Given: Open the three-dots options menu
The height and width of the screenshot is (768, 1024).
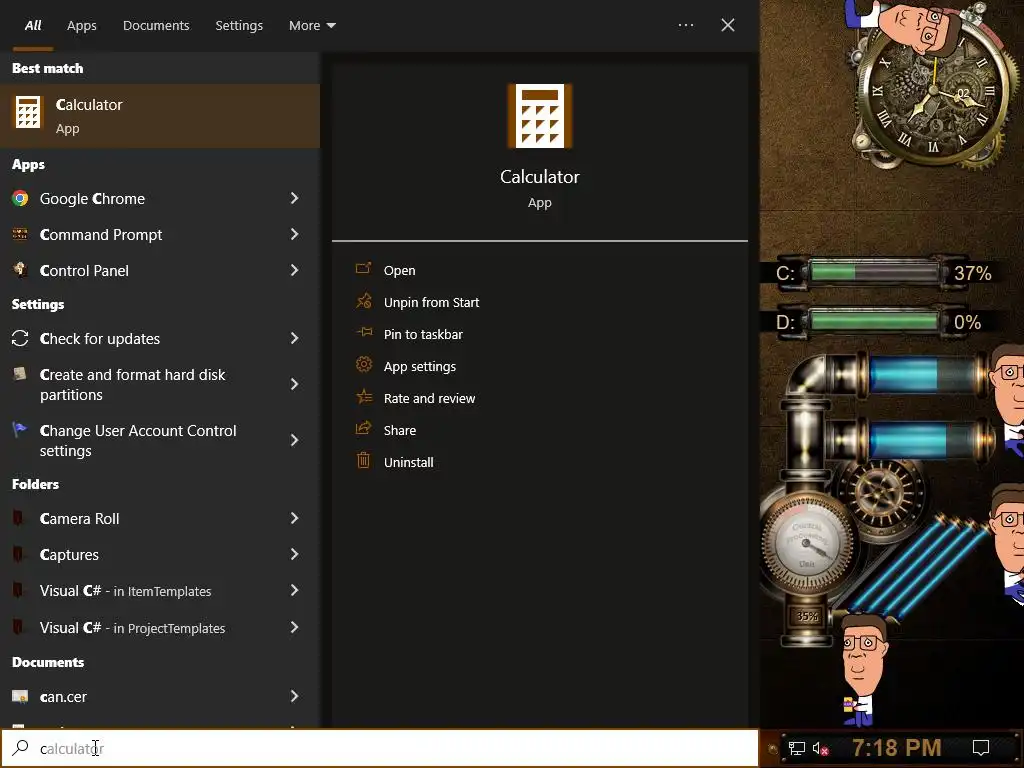Looking at the screenshot, I should [686, 25].
